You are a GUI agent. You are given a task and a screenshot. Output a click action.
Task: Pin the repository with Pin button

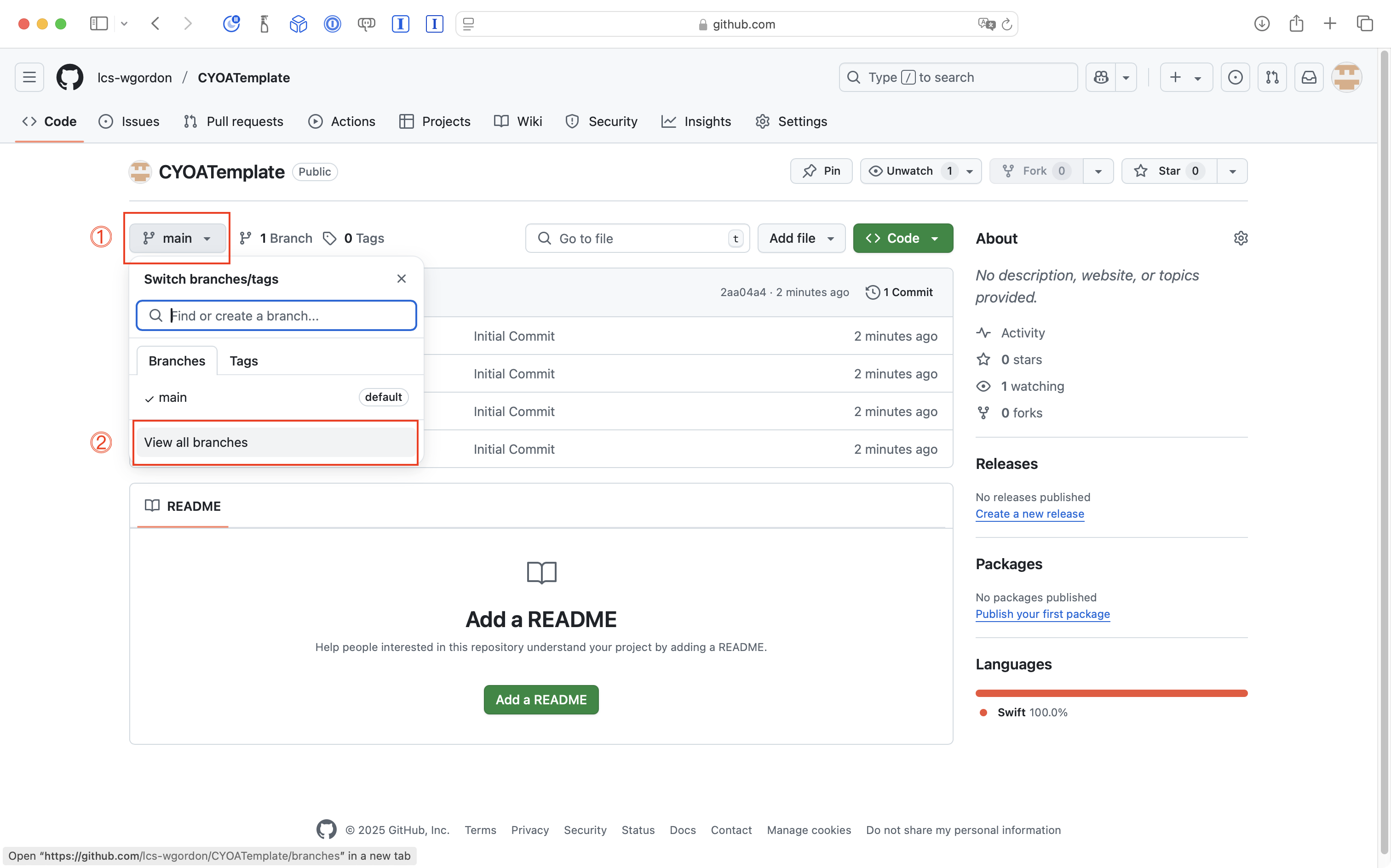point(821,171)
